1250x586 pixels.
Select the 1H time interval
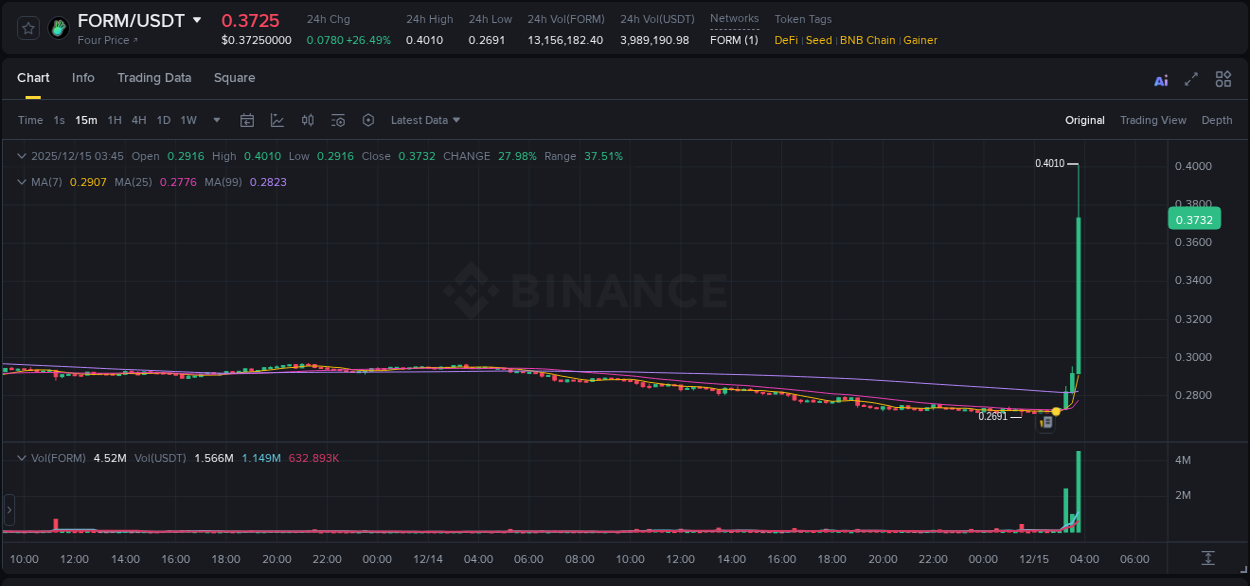pyautogui.click(x=114, y=120)
